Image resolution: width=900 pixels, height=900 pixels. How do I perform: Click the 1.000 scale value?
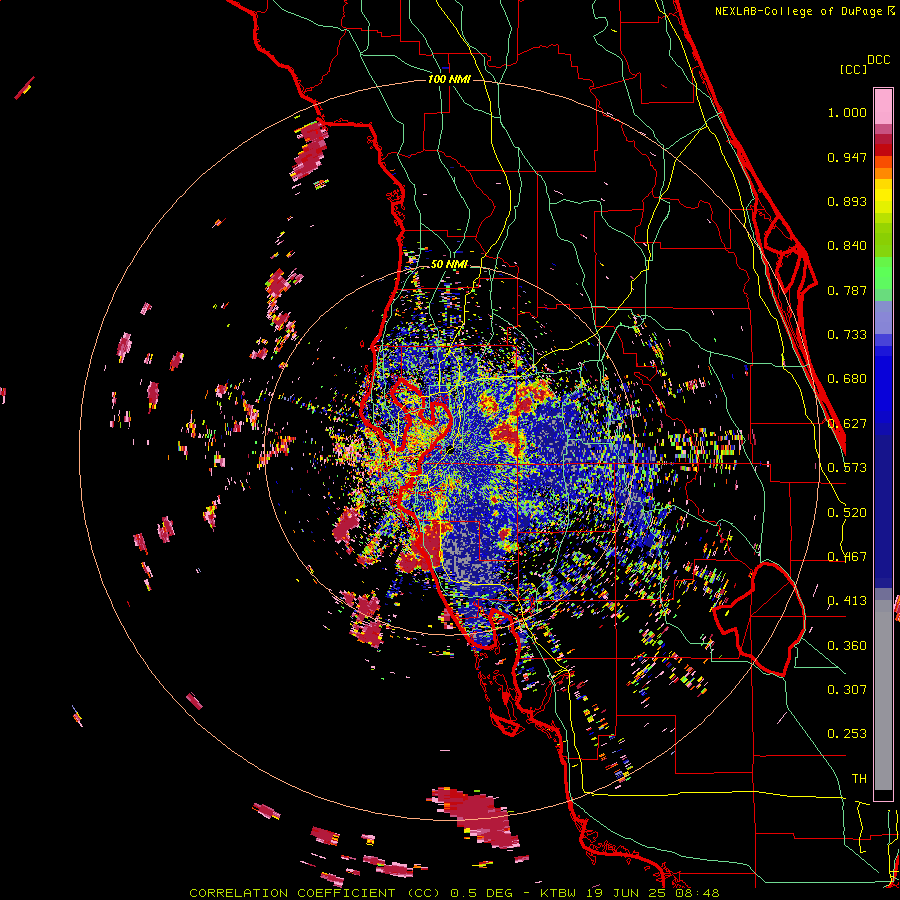[x=847, y=112]
